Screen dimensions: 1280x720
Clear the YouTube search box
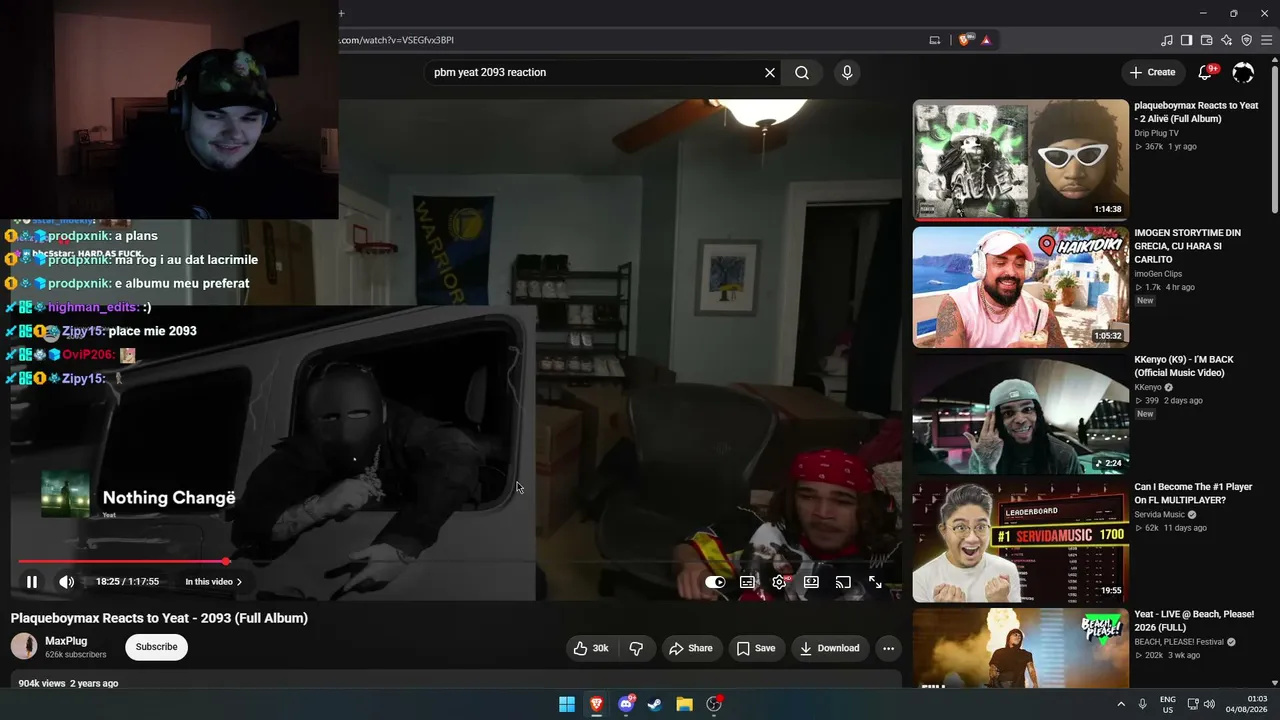[x=770, y=72]
